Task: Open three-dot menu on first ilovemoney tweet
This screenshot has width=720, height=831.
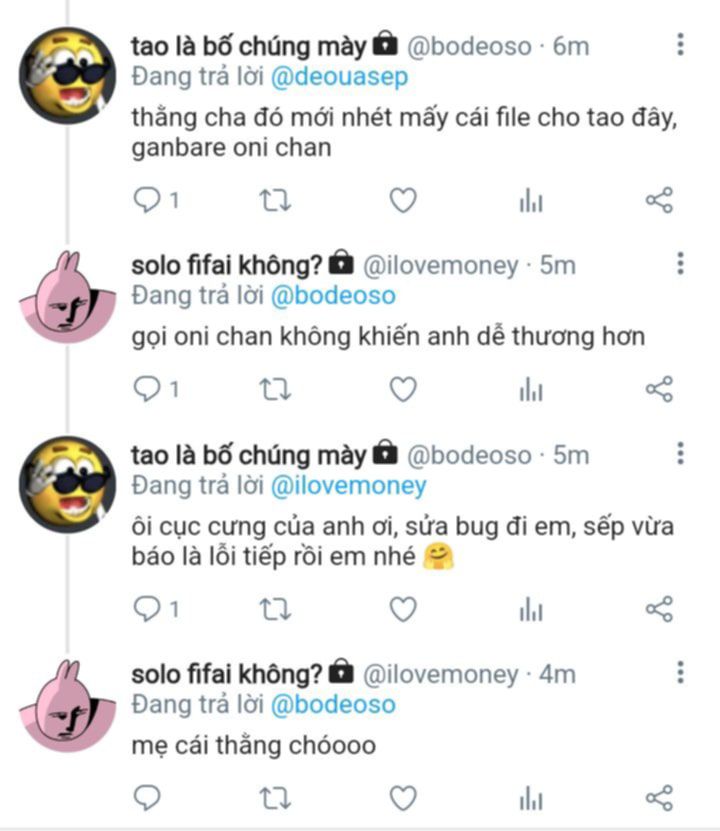Action: coord(680,264)
